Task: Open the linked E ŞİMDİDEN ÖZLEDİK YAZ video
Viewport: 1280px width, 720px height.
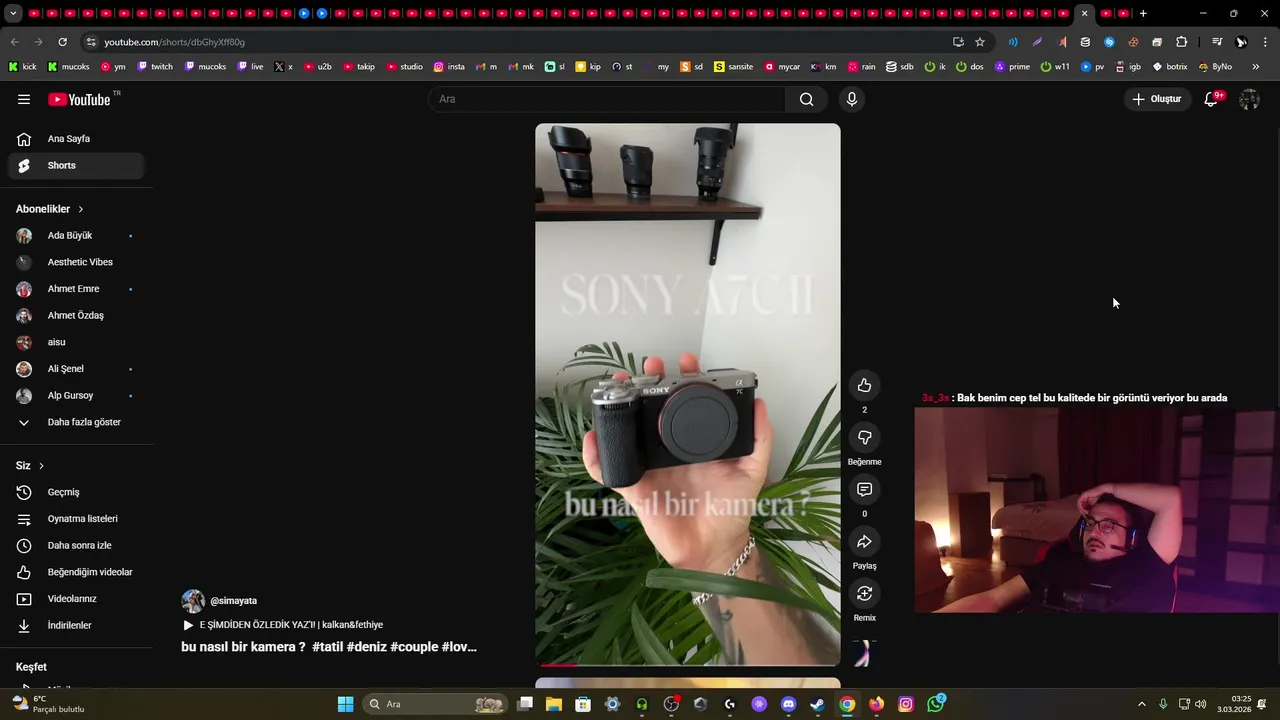Action: (283, 625)
